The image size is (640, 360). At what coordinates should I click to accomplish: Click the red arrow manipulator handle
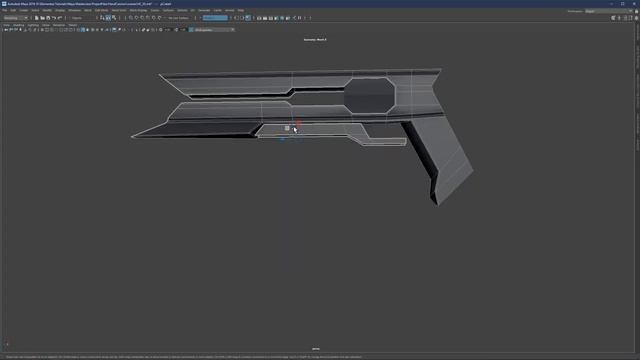tap(298, 124)
